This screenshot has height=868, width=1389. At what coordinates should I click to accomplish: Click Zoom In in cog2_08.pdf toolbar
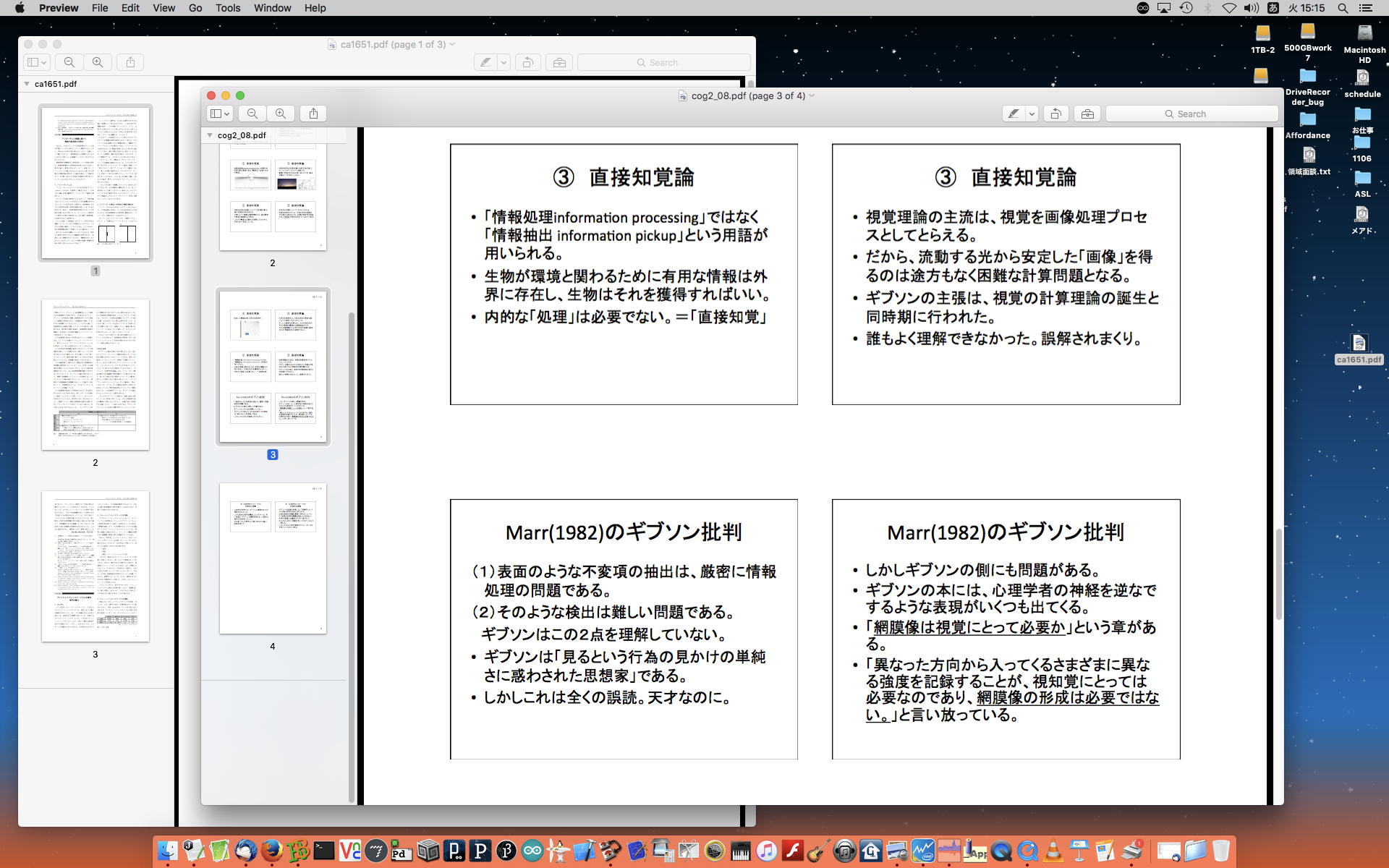click(x=281, y=114)
